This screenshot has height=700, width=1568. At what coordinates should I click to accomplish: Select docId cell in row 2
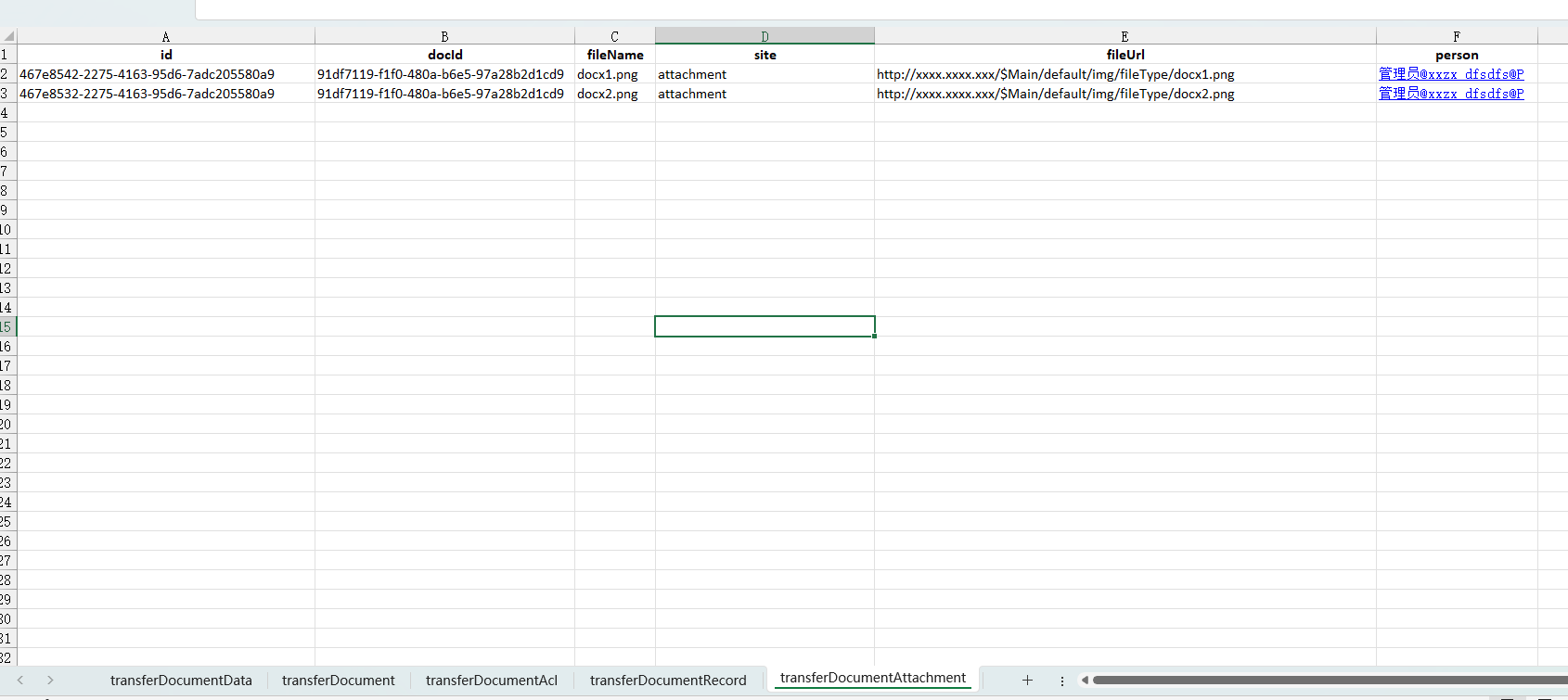(444, 74)
